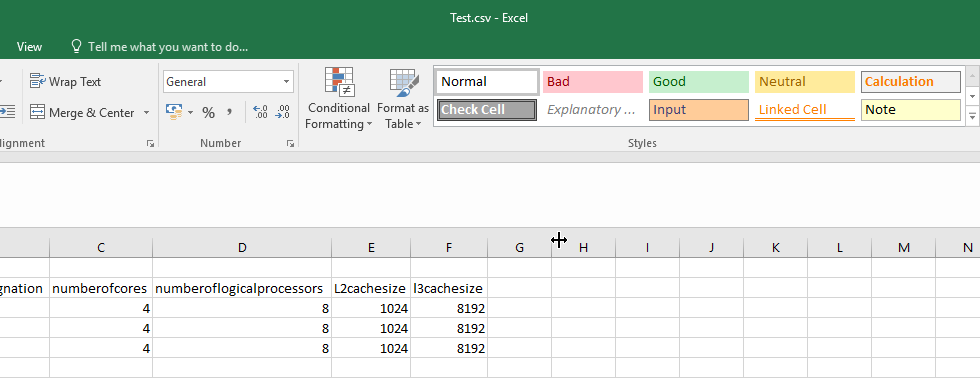Screen dimensions: 980x378
Task: Select column J header
Action: [711, 247]
